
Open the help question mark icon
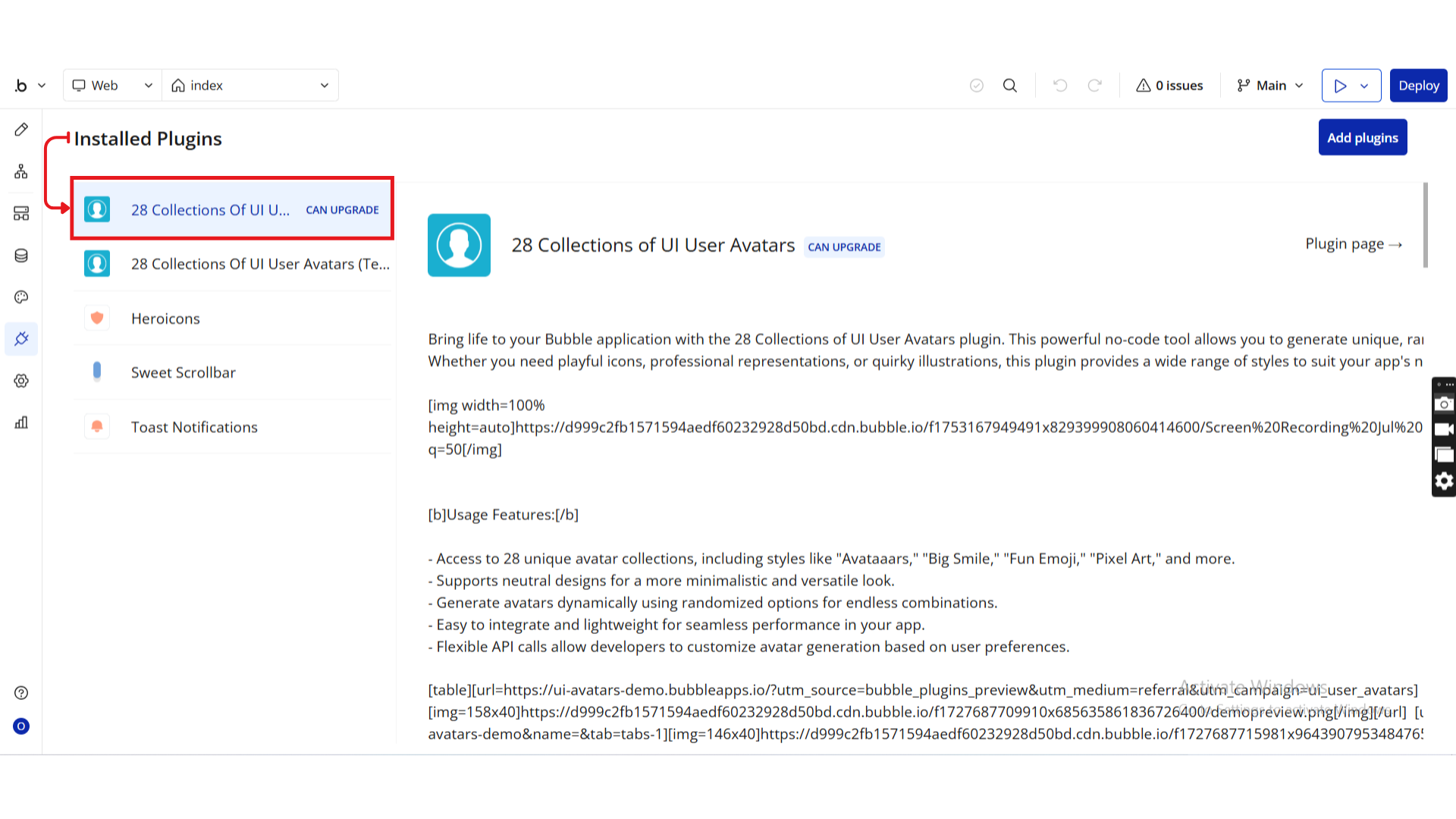click(21, 692)
